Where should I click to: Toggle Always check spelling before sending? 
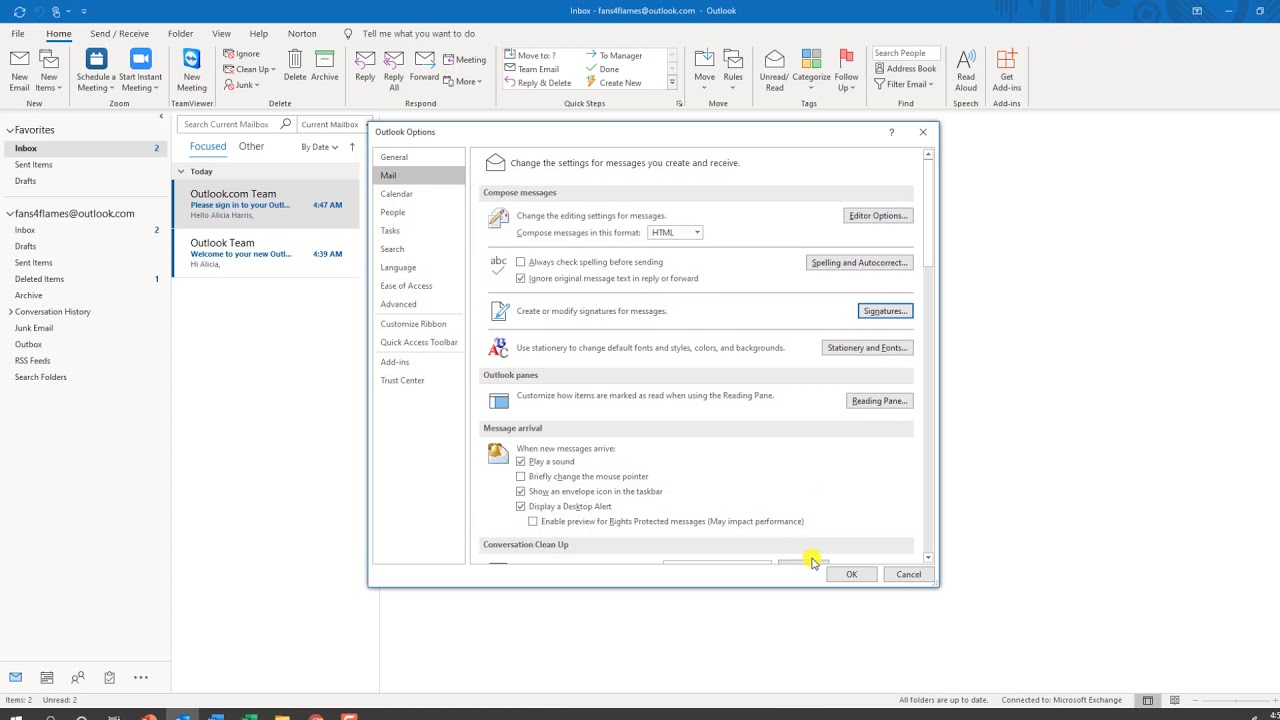pyautogui.click(x=520, y=262)
